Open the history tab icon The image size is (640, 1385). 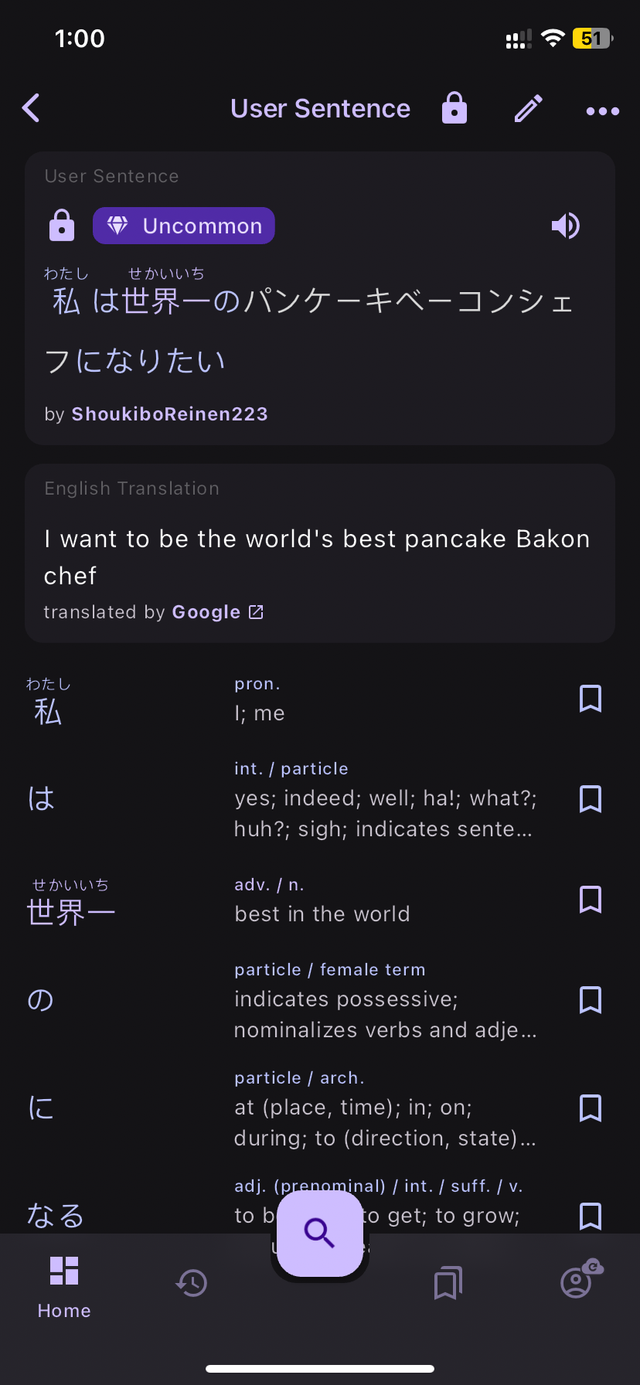(x=191, y=1283)
